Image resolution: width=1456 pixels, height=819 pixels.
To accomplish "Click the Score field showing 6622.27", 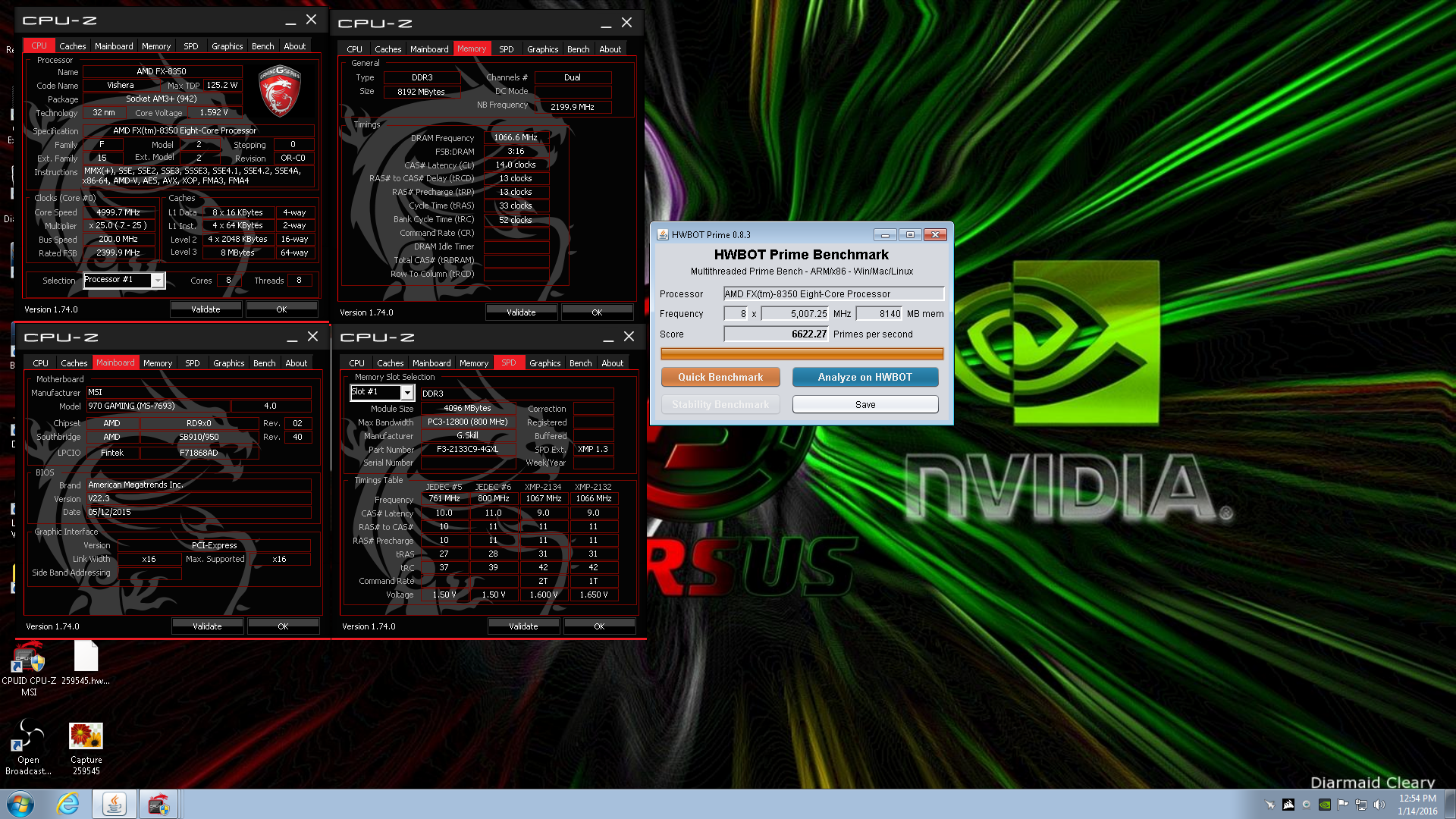I will point(776,334).
